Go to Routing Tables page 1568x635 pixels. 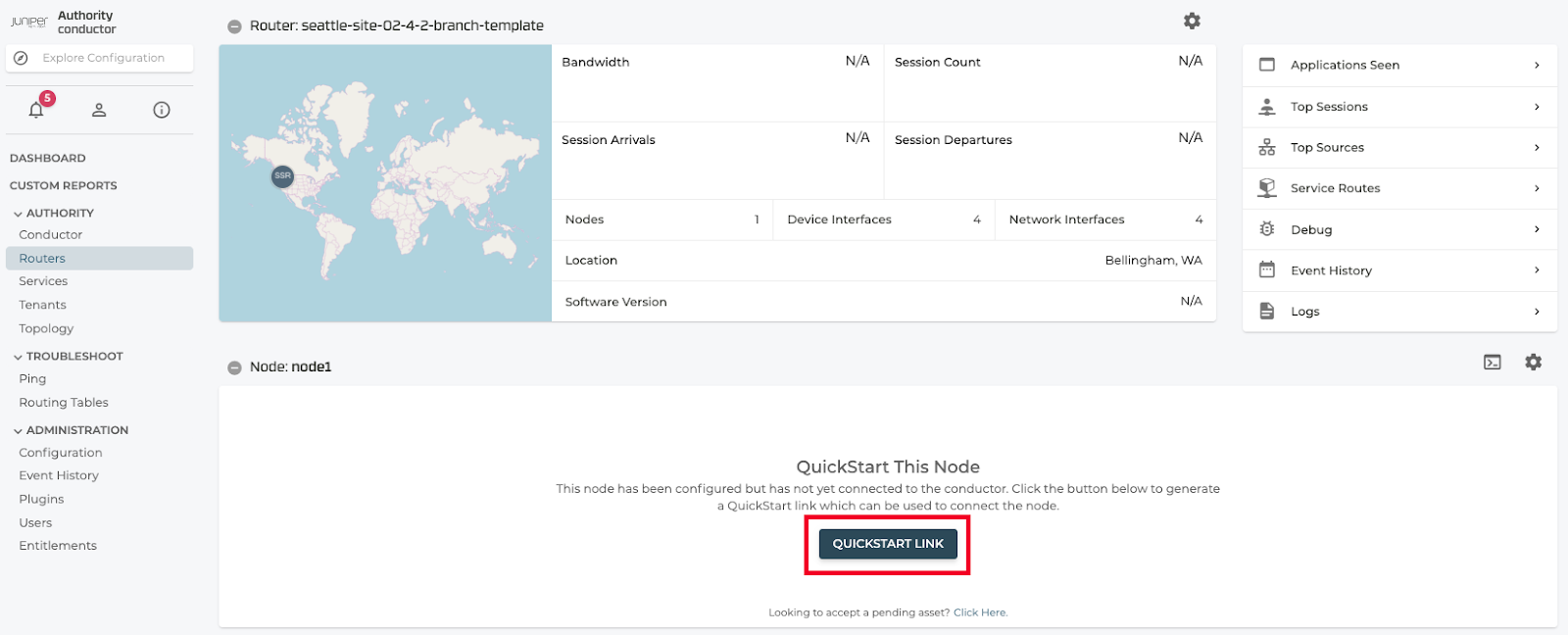click(64, 403)
